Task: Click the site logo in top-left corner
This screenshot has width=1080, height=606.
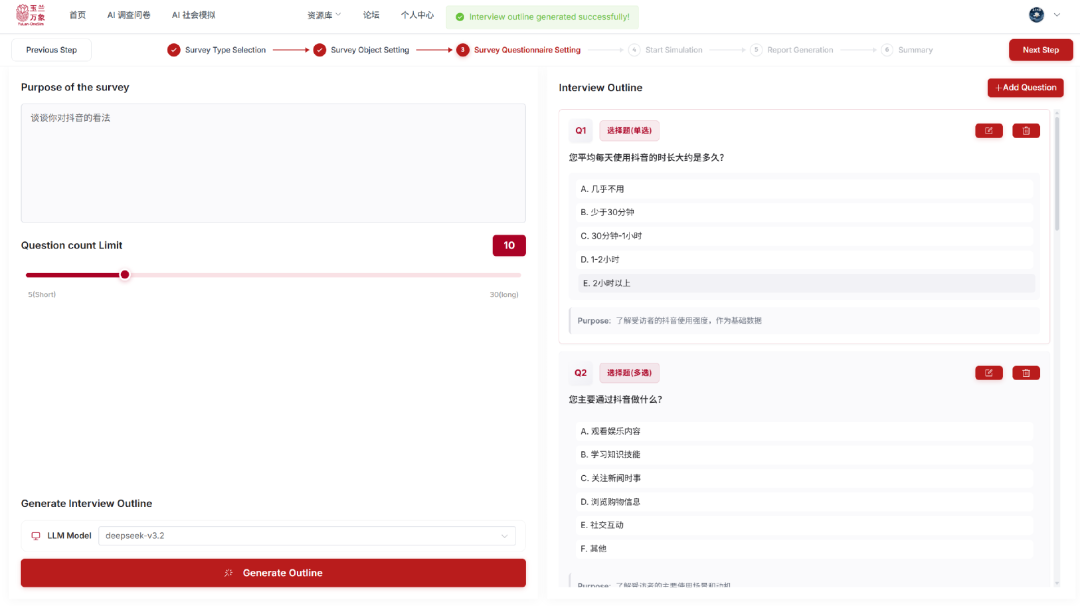Action: (30, 15)
